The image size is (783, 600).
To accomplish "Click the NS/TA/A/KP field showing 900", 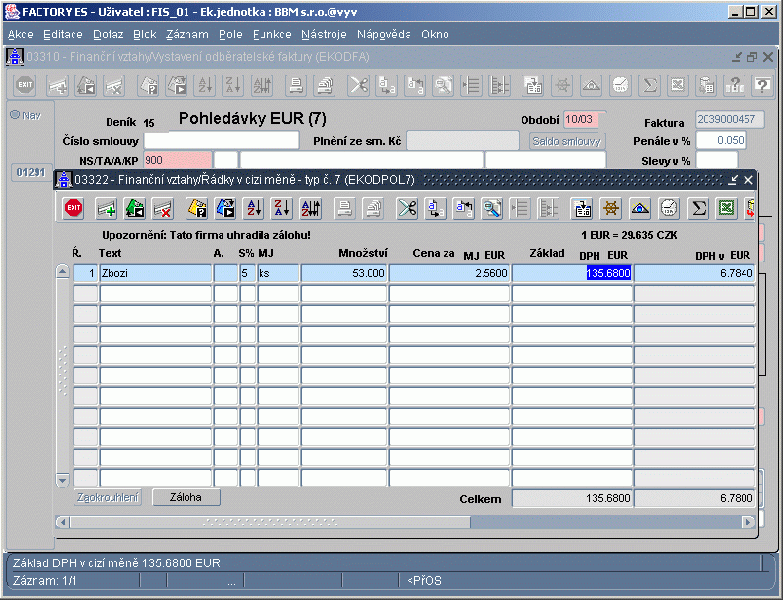I will coord(178,160).
